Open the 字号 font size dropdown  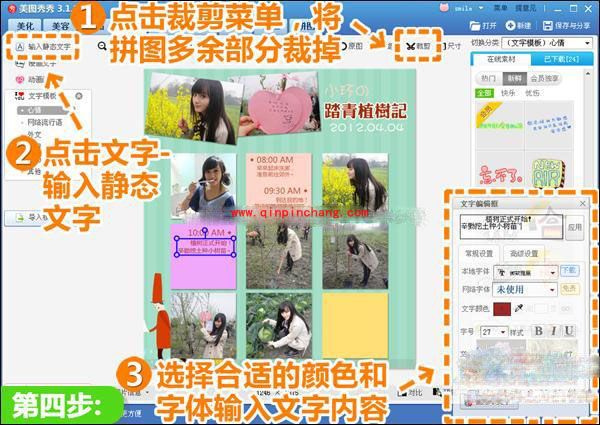pos(494,332)
